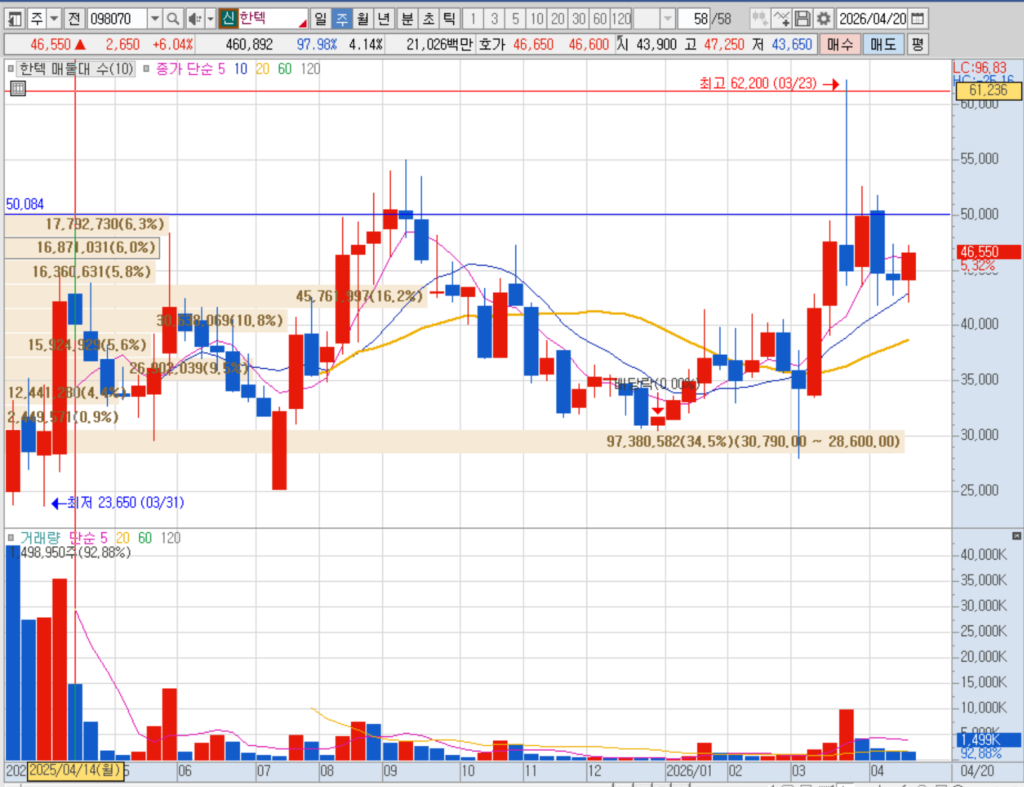Click the 50,084 horizontal line label
This screenshot has height=787, width=1024.
25,204
